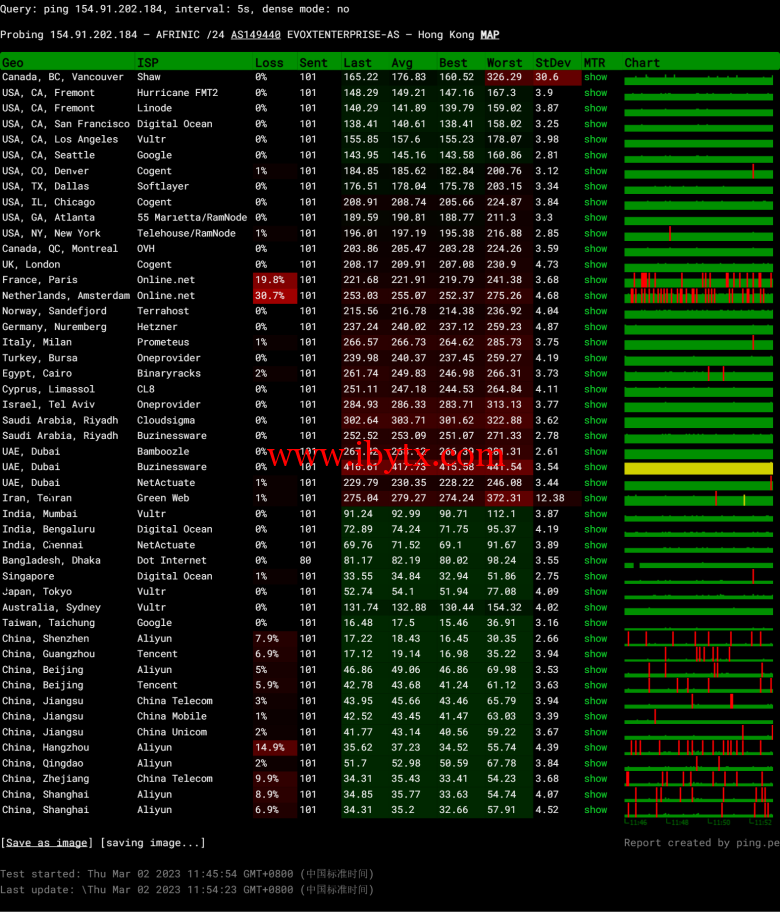This screenshot has height=912, width=780.
Task: Open the AS149440 link
Action: pyautogui.click(x=255, y=35)
